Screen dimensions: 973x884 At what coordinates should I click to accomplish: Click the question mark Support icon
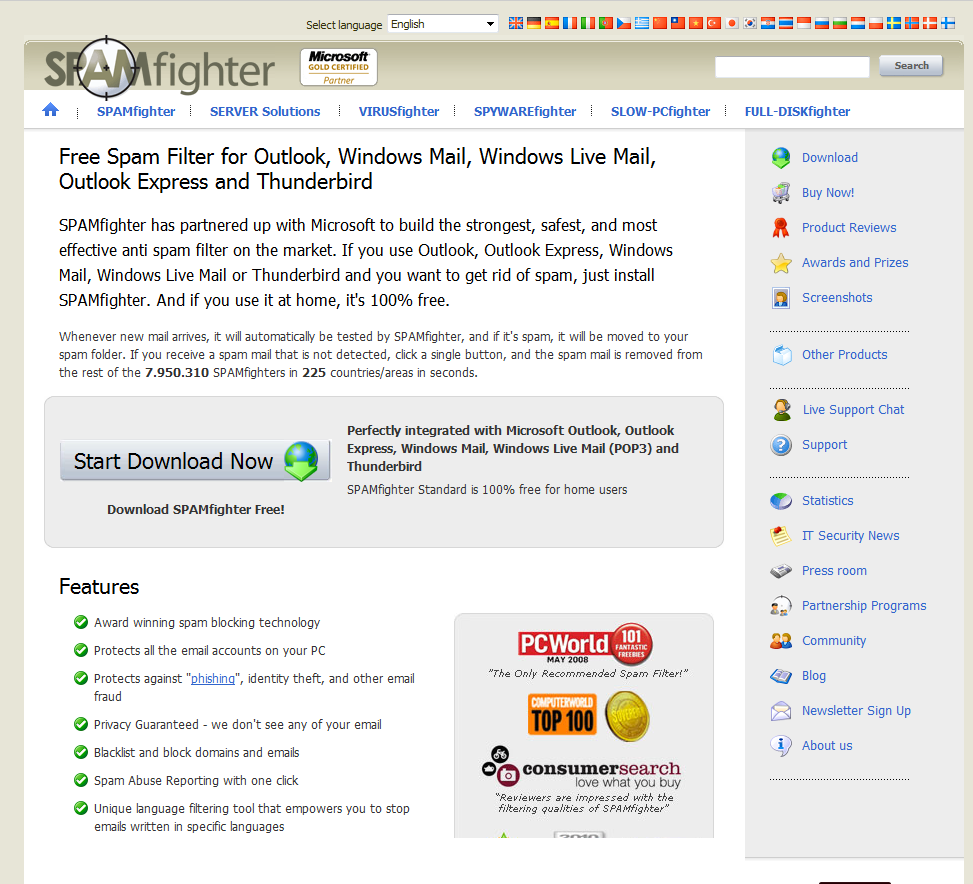click(781, 445)
